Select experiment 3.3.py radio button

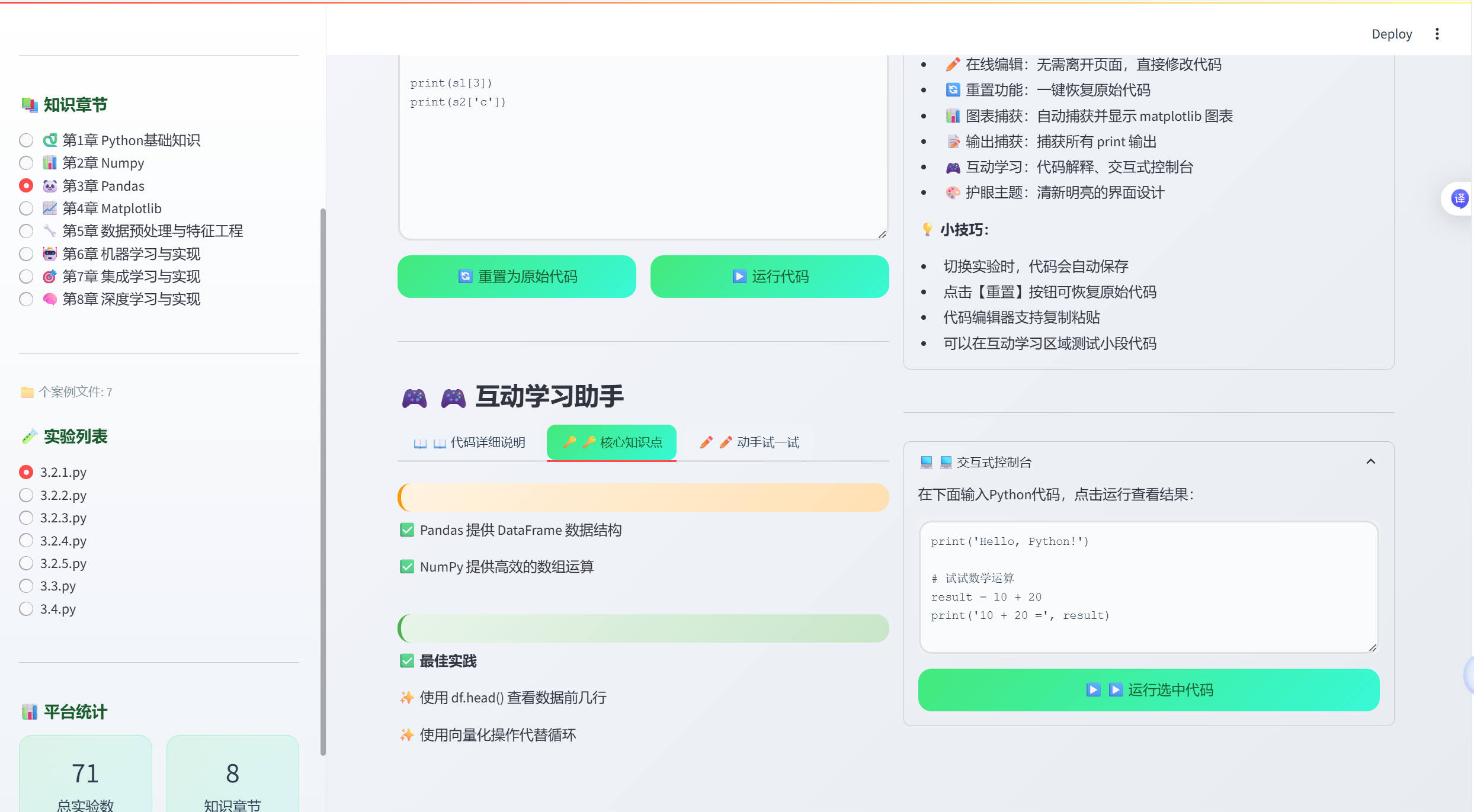26,586
